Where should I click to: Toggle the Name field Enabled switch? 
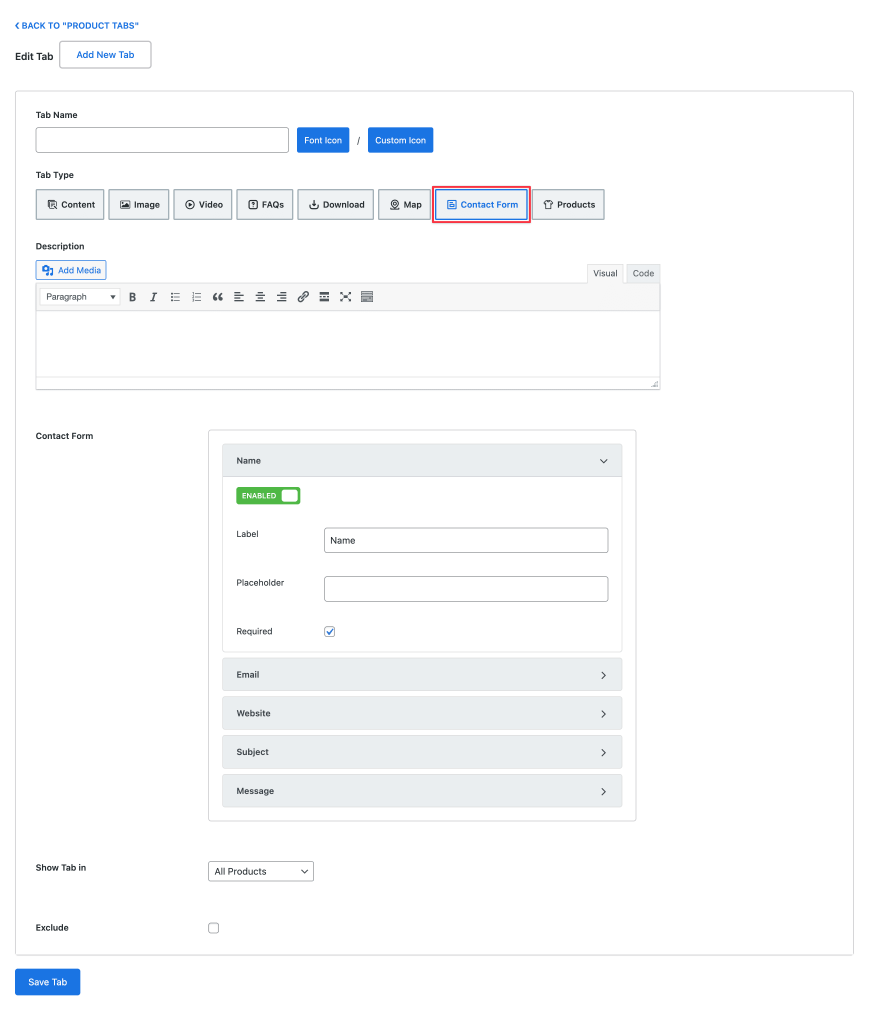(x=268, y=496)
